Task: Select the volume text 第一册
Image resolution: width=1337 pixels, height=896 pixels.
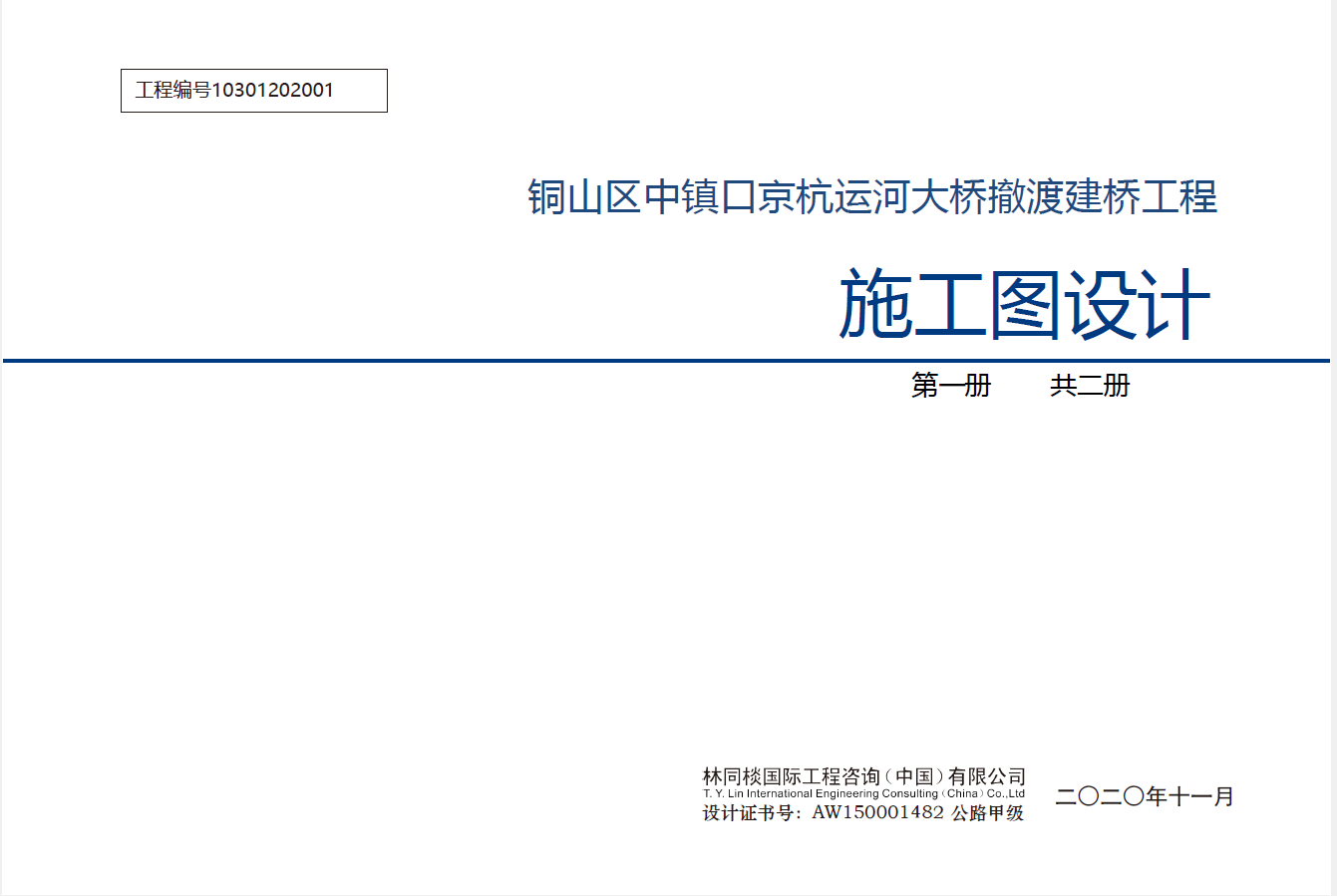Action: [951, 386]
